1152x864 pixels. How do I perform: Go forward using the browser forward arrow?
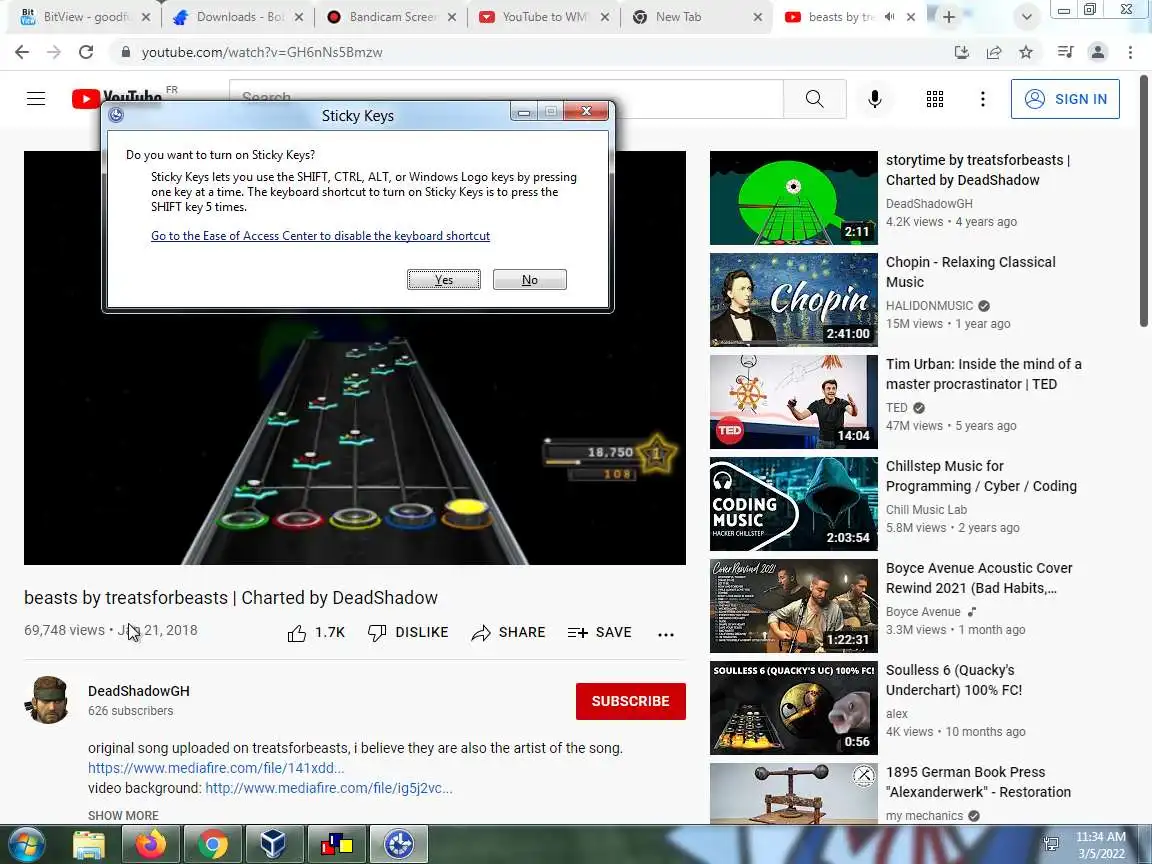[x=54, y=52]
